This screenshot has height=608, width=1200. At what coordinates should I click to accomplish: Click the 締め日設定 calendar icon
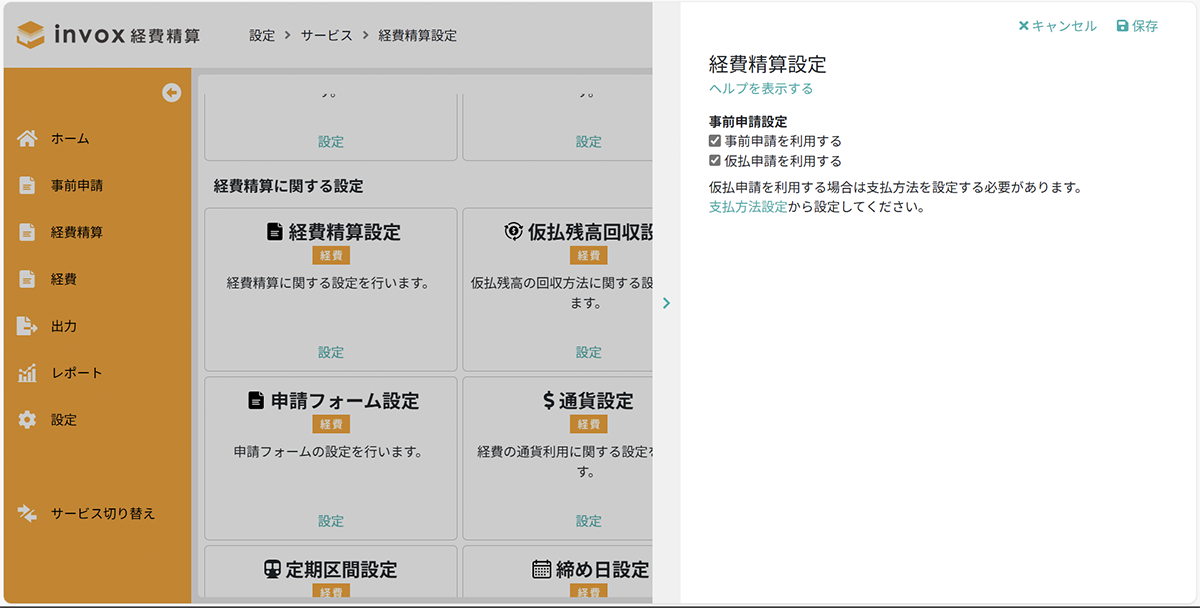(541, 569)
